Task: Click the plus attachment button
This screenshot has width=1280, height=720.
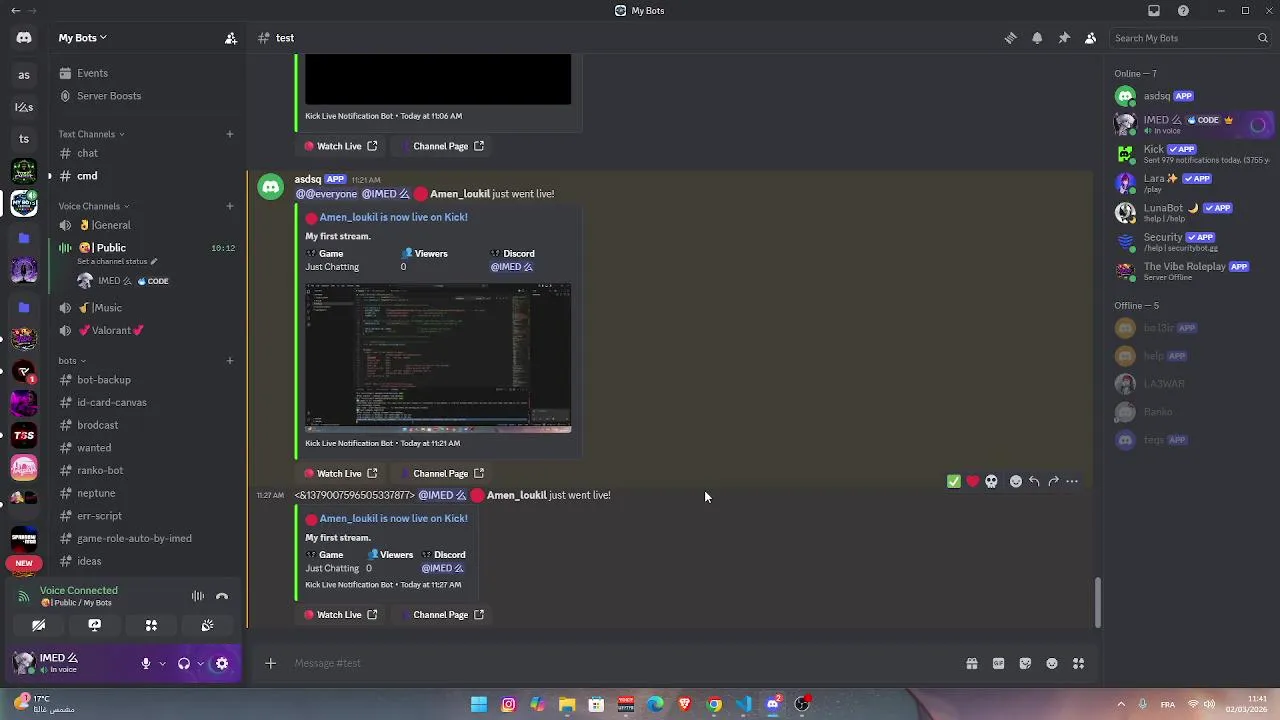Action: coord(270,663)
